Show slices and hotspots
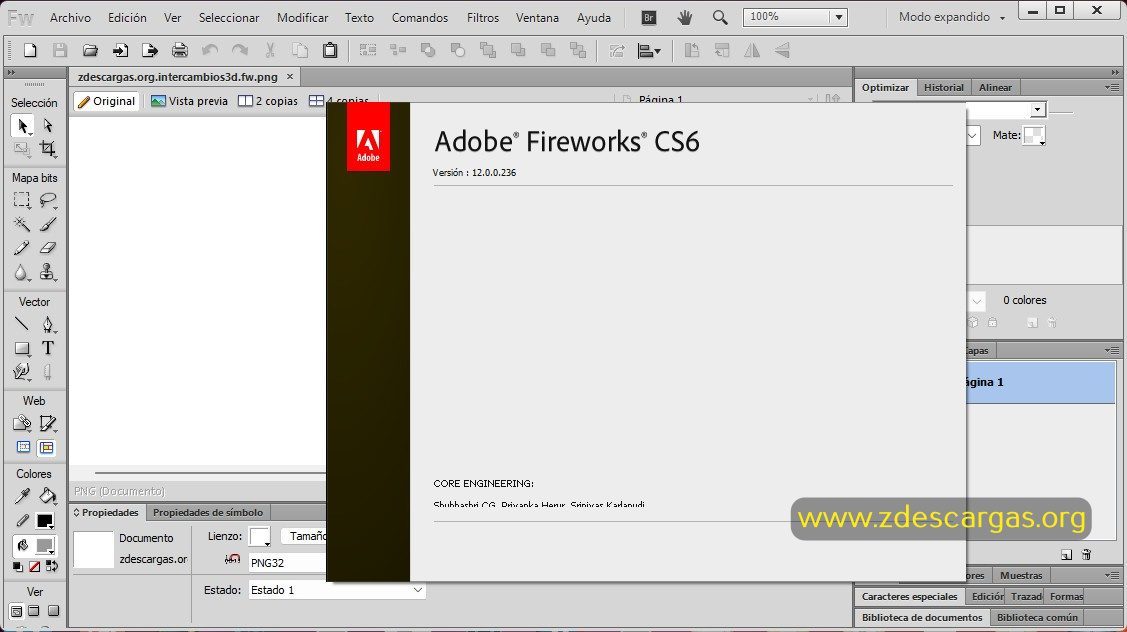This screenshot has width=1127, height=632. click(x=47, y=448)
